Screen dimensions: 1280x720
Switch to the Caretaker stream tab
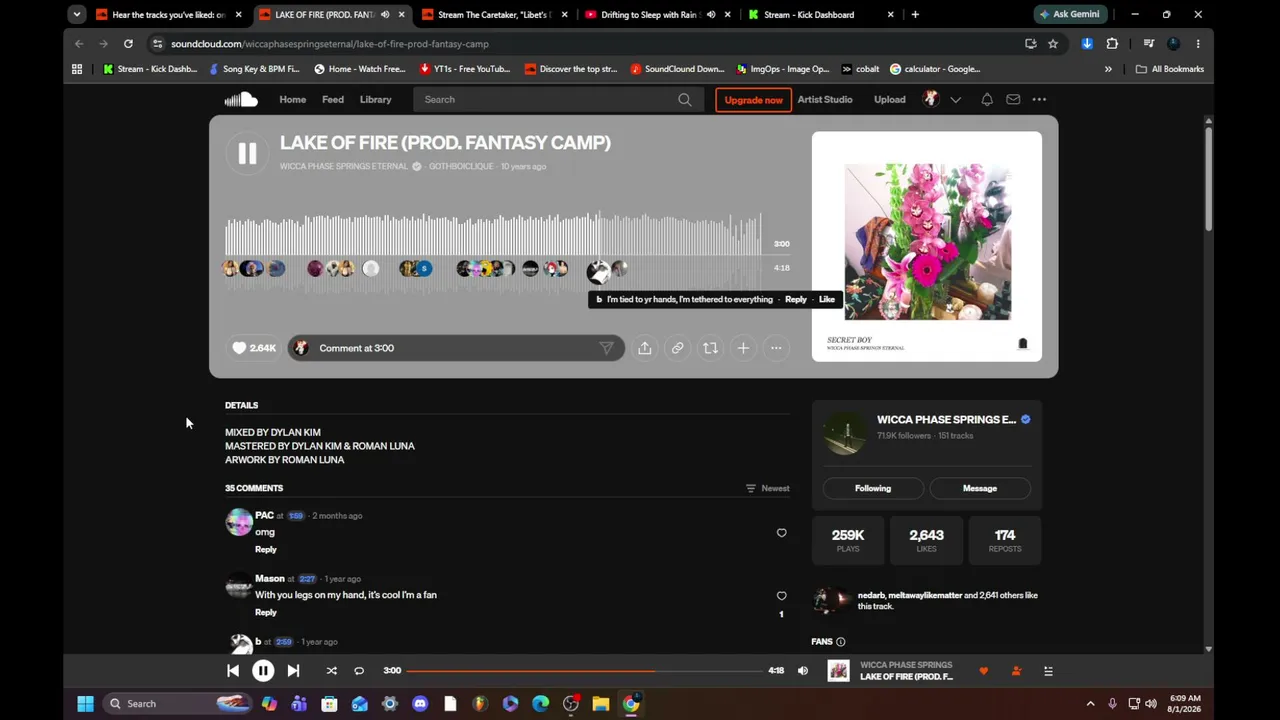[x=495, y=15]
